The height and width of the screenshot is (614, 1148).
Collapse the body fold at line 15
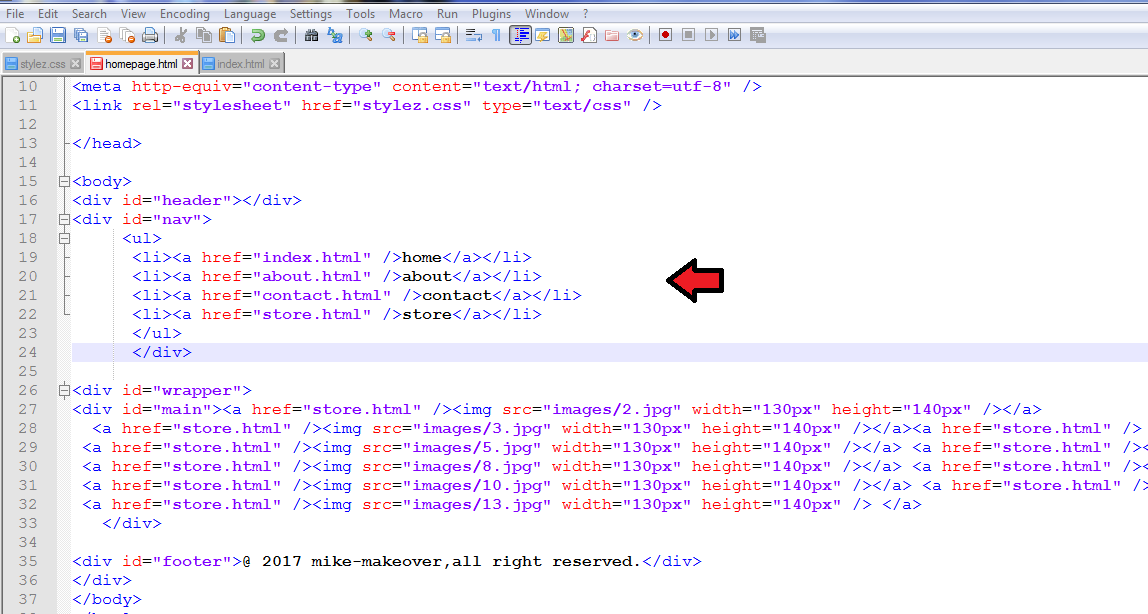pyautogui.click(x=63, y=181)
